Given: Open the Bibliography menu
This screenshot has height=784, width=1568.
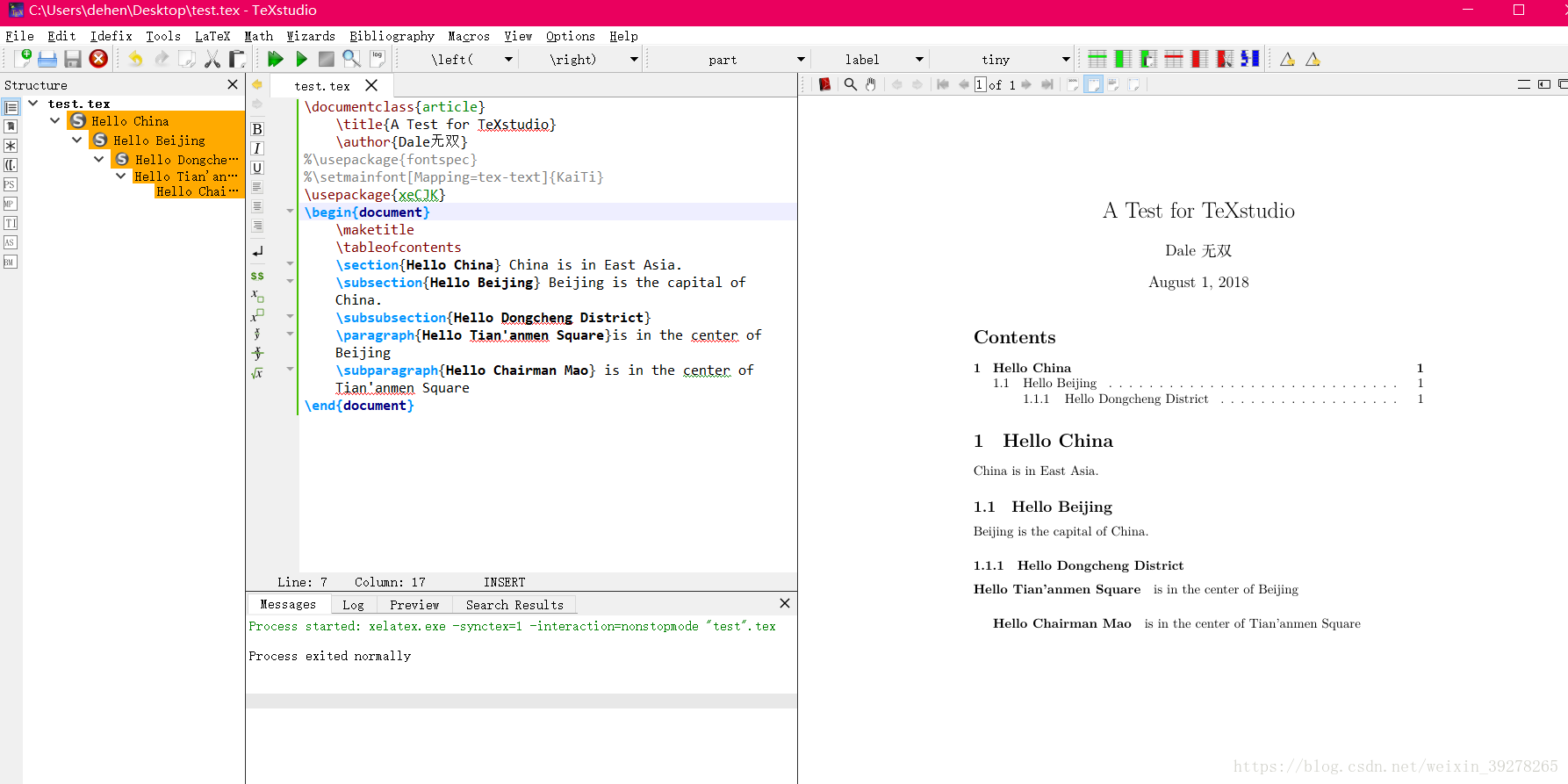Looking at the screenshot, I should 392,36.
